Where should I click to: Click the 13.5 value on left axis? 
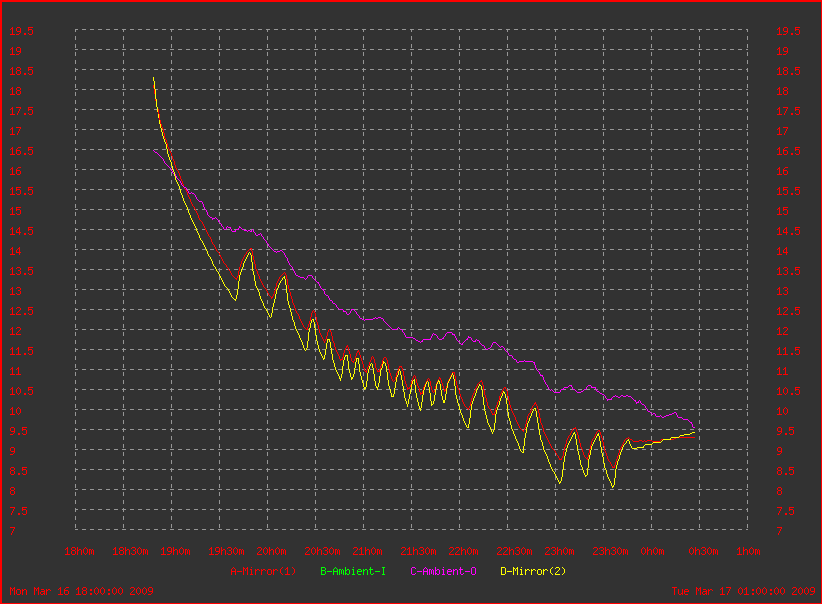21,271
